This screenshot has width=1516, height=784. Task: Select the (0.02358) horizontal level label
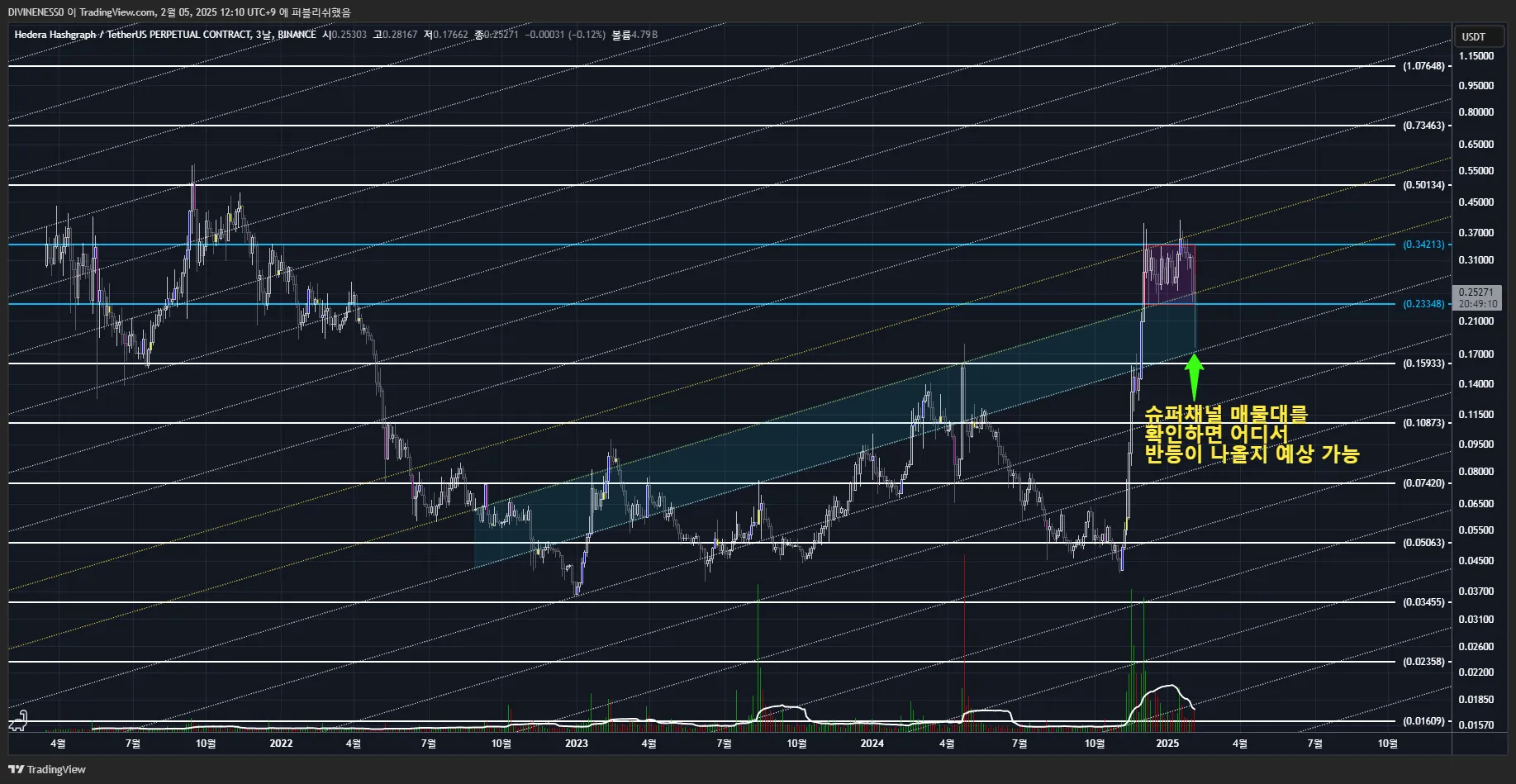(1423, 662)
